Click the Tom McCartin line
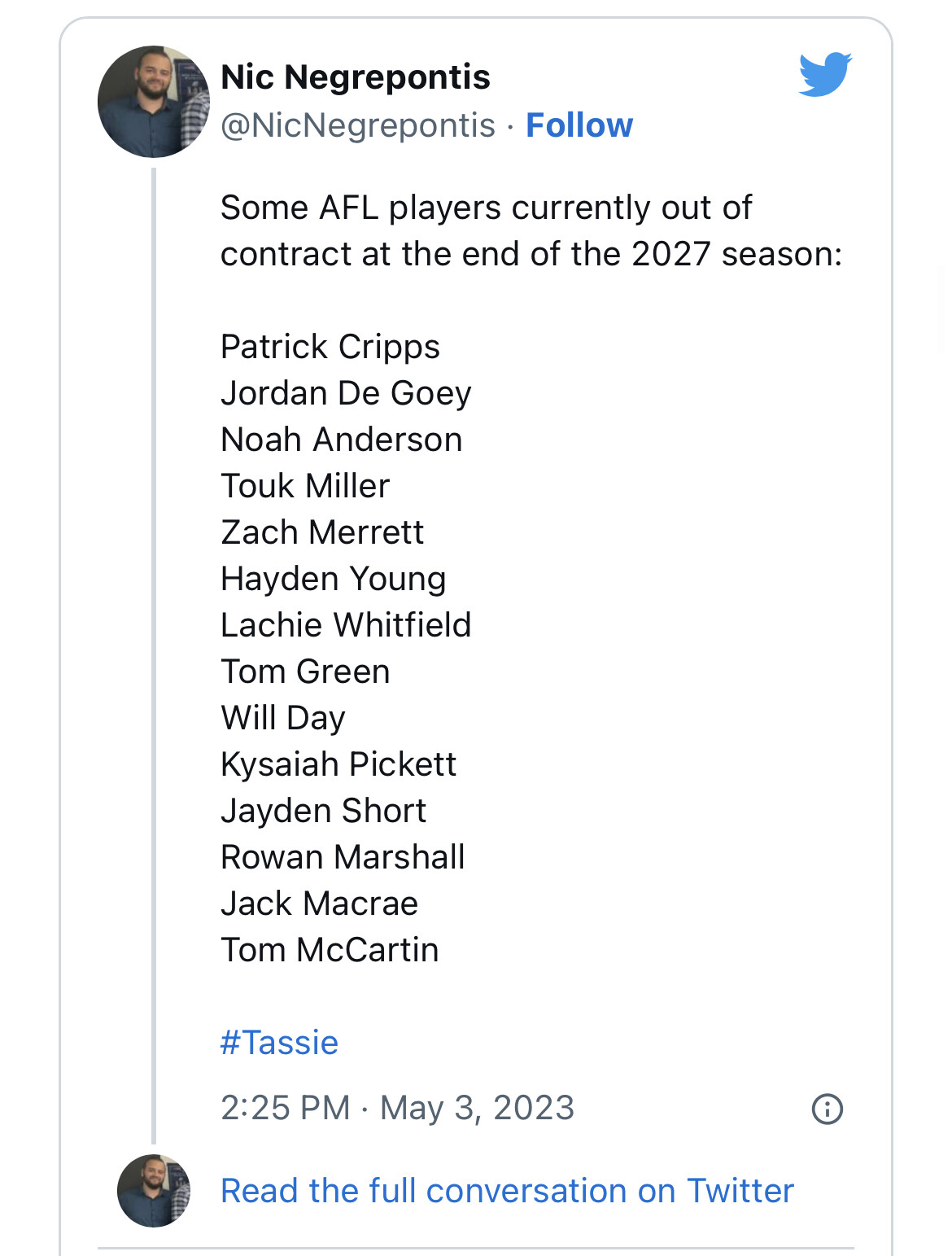Image resolution: width=952 pixels, height=1256 pixels. coord(330,950)
